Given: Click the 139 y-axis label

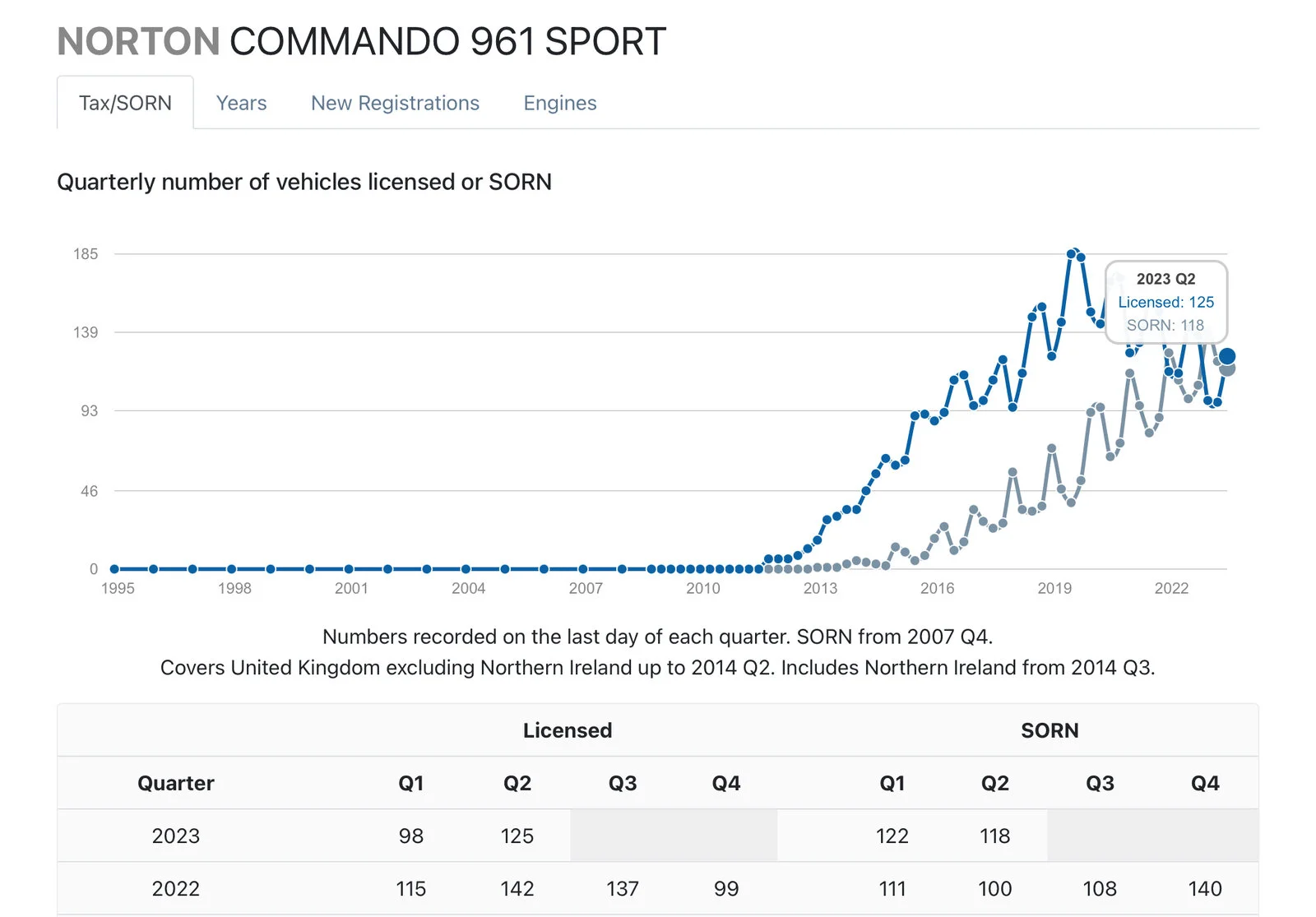Looking at the screenshot, I should click(x=86, y=332).
